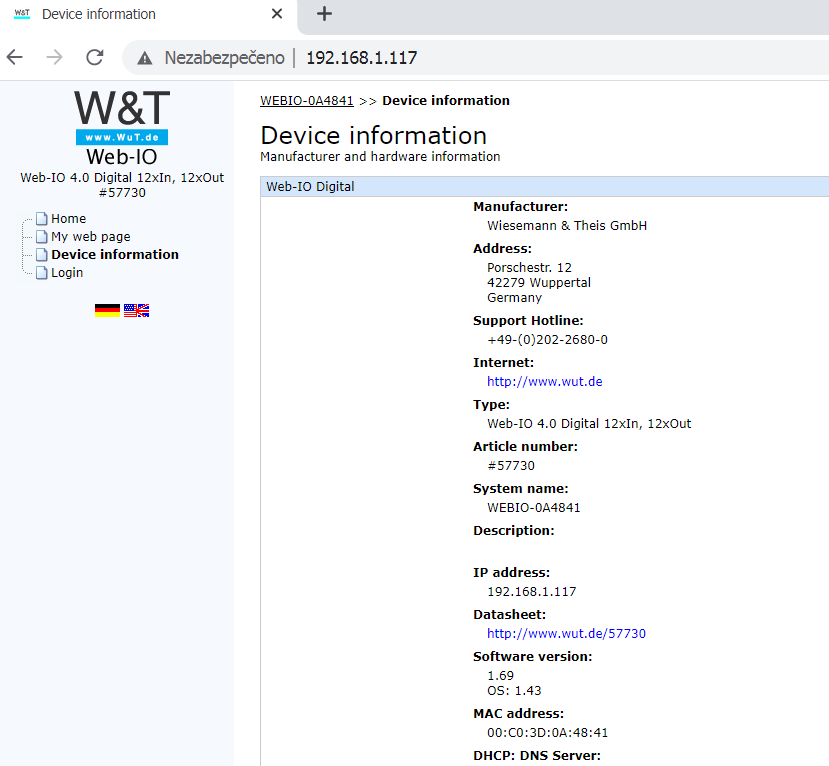Select the German flag language icon
Viewport: 829px width, 766px height.
click(x=107, y=309)
